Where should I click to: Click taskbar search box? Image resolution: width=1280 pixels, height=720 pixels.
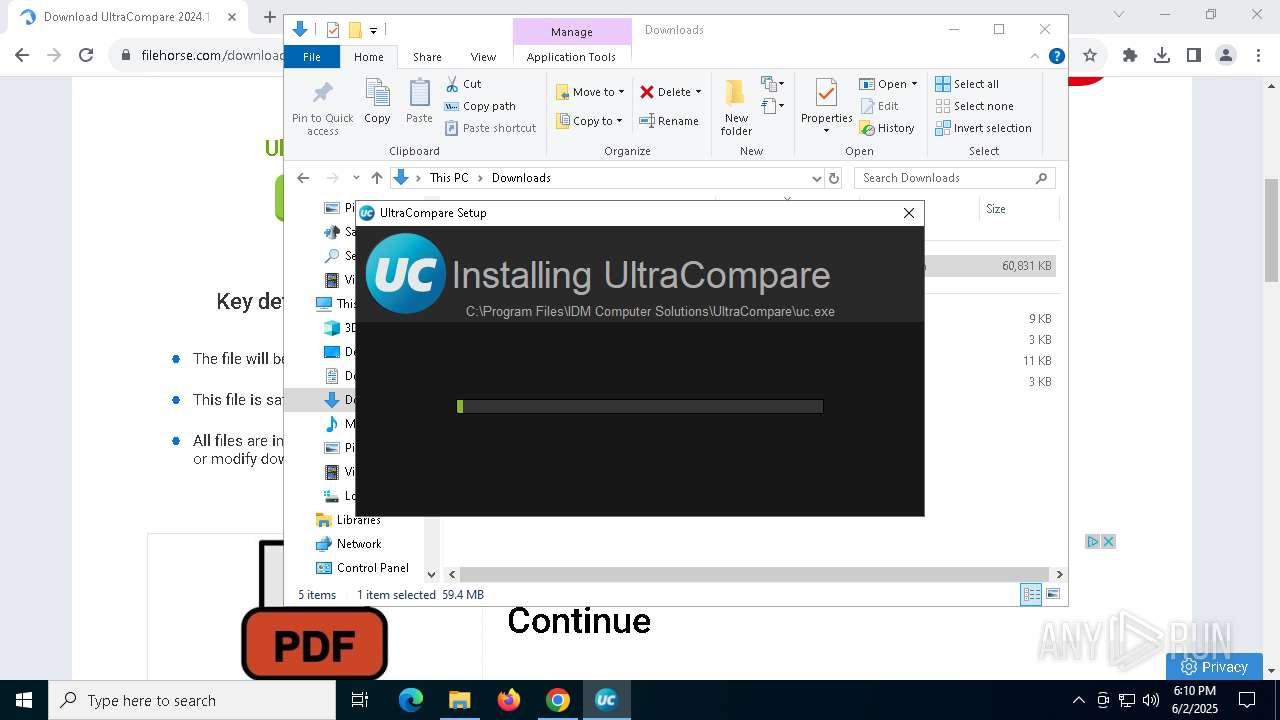click(x=192, y=700)
